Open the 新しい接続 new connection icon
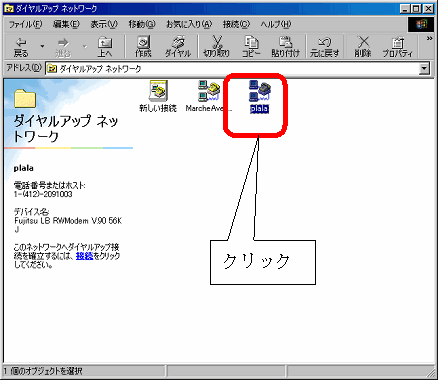Screen dimensions: 438x380 pyautogui.click(x=158, y=97)
